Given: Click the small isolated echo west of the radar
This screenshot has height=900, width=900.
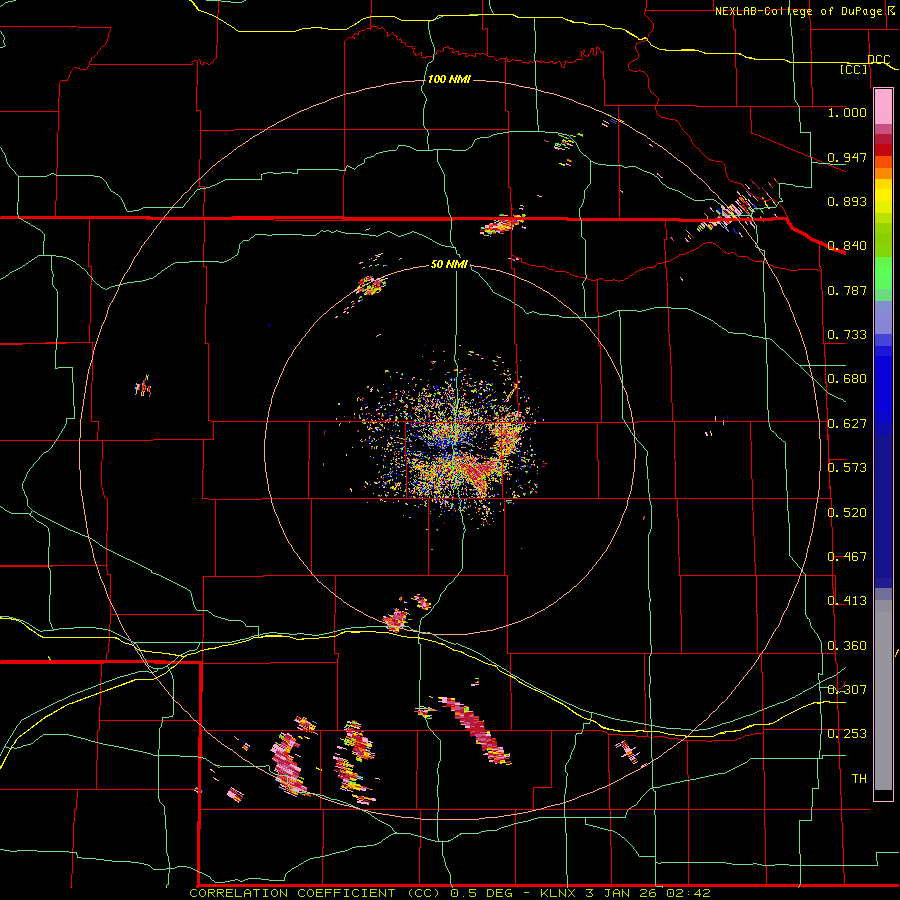Looking at the screenshot, I should [143, 386].
